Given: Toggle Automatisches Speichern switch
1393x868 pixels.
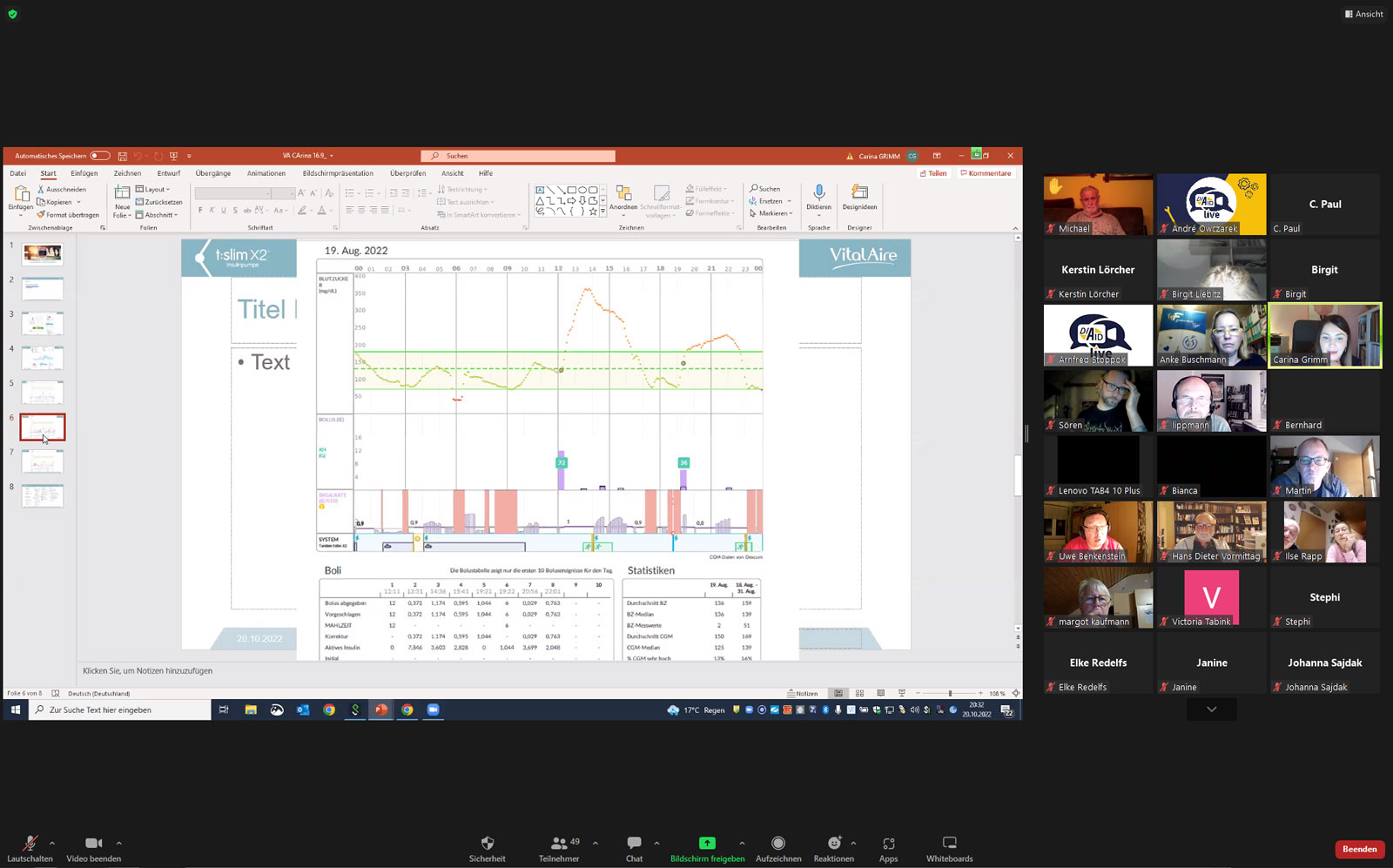Looking at the screenshot, I should [x=100, y=156].
